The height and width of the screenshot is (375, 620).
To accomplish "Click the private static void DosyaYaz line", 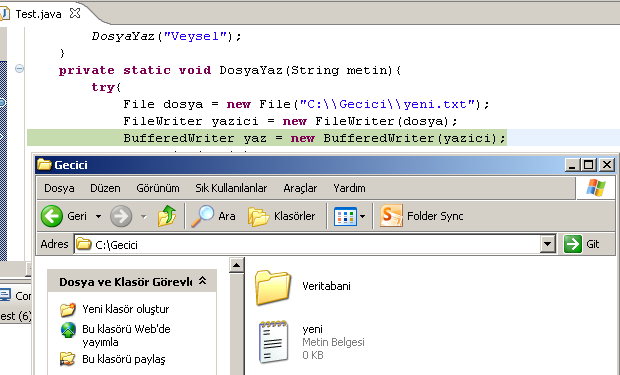I will [230, 70].
